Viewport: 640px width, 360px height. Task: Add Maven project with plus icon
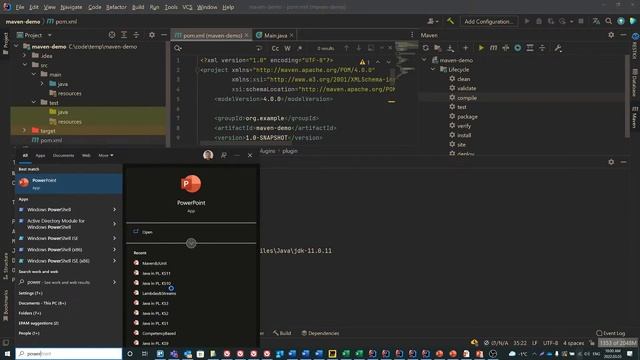click(x=465, y=48)
